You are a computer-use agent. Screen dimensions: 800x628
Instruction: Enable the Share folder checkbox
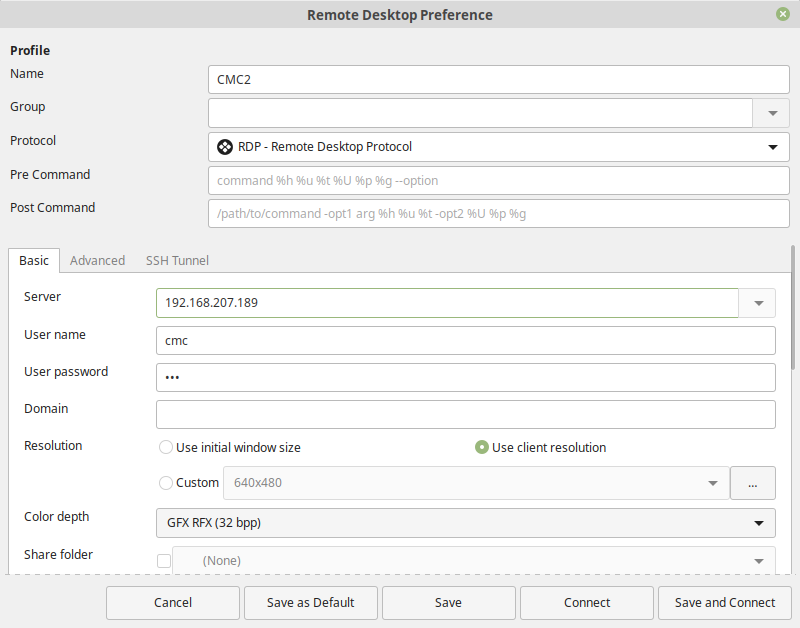pyautogui.click(x=164, y=561)
